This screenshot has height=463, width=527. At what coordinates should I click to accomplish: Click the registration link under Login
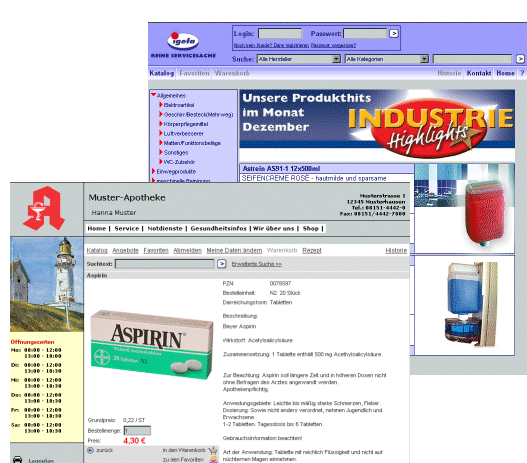tap(271, 45)
